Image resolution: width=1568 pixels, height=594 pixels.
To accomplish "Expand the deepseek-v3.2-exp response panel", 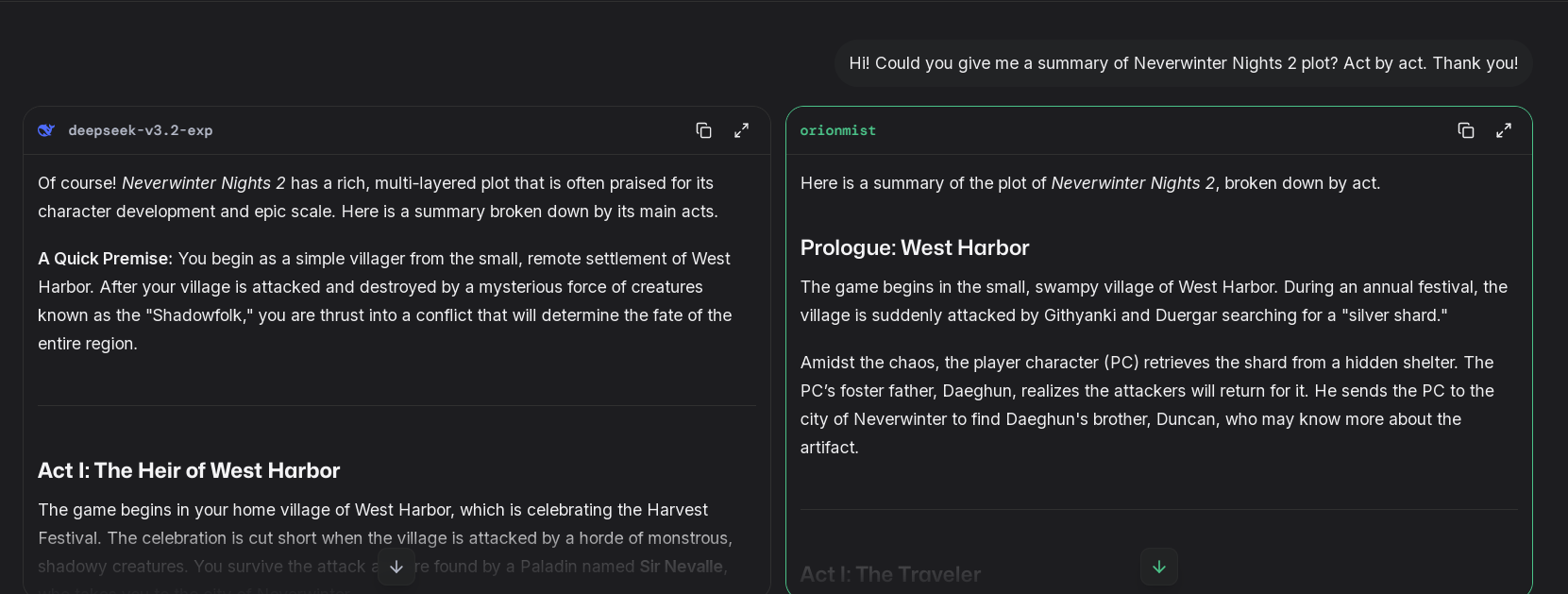I will point(742,130).
